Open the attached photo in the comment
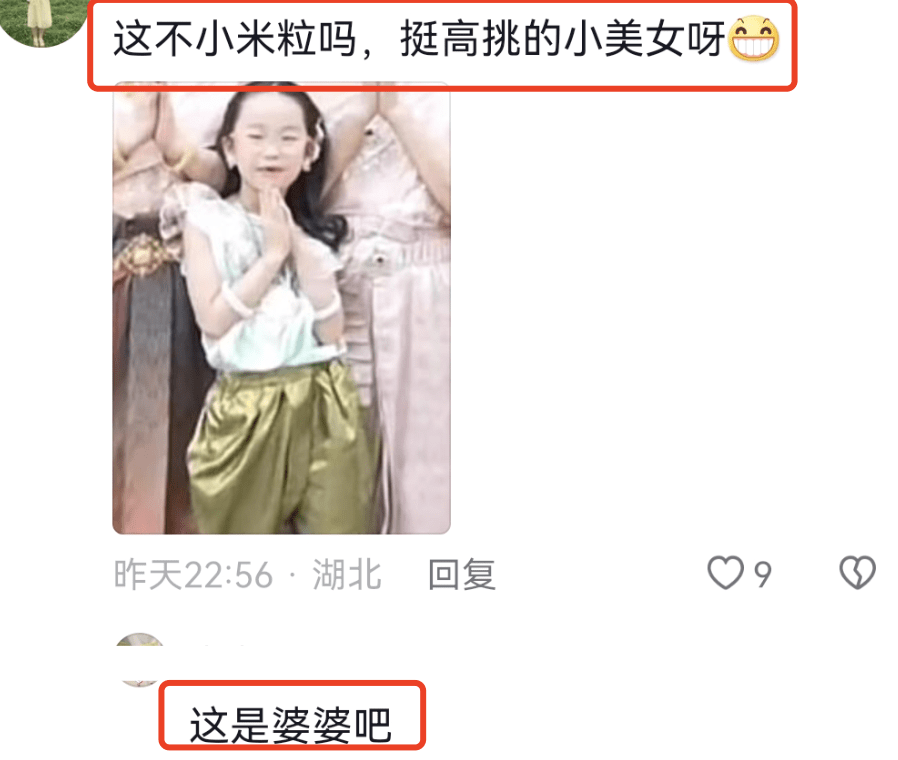The height and width of the screenshot is (760, 898). (x=281, y=308)
